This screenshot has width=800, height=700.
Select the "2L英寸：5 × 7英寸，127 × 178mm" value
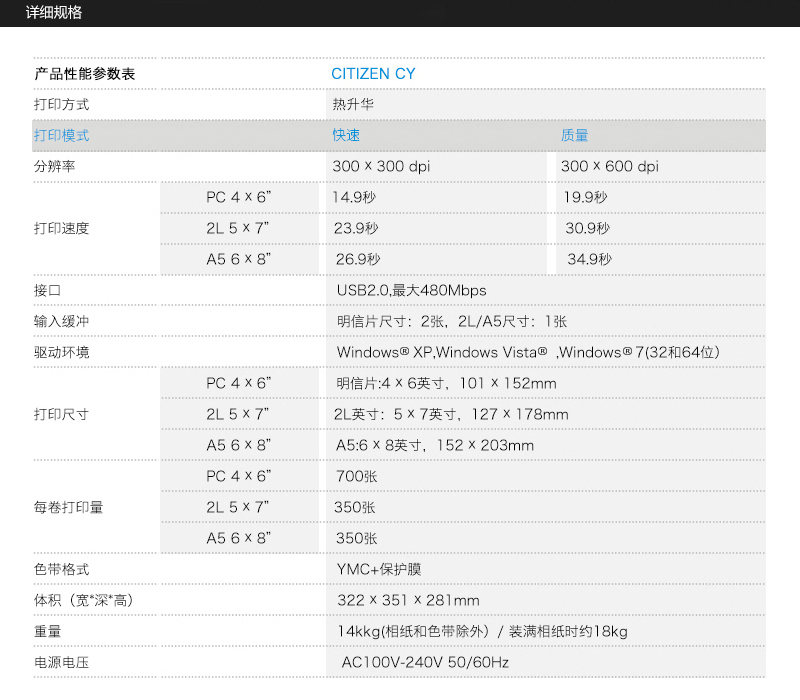coord(451,414)
